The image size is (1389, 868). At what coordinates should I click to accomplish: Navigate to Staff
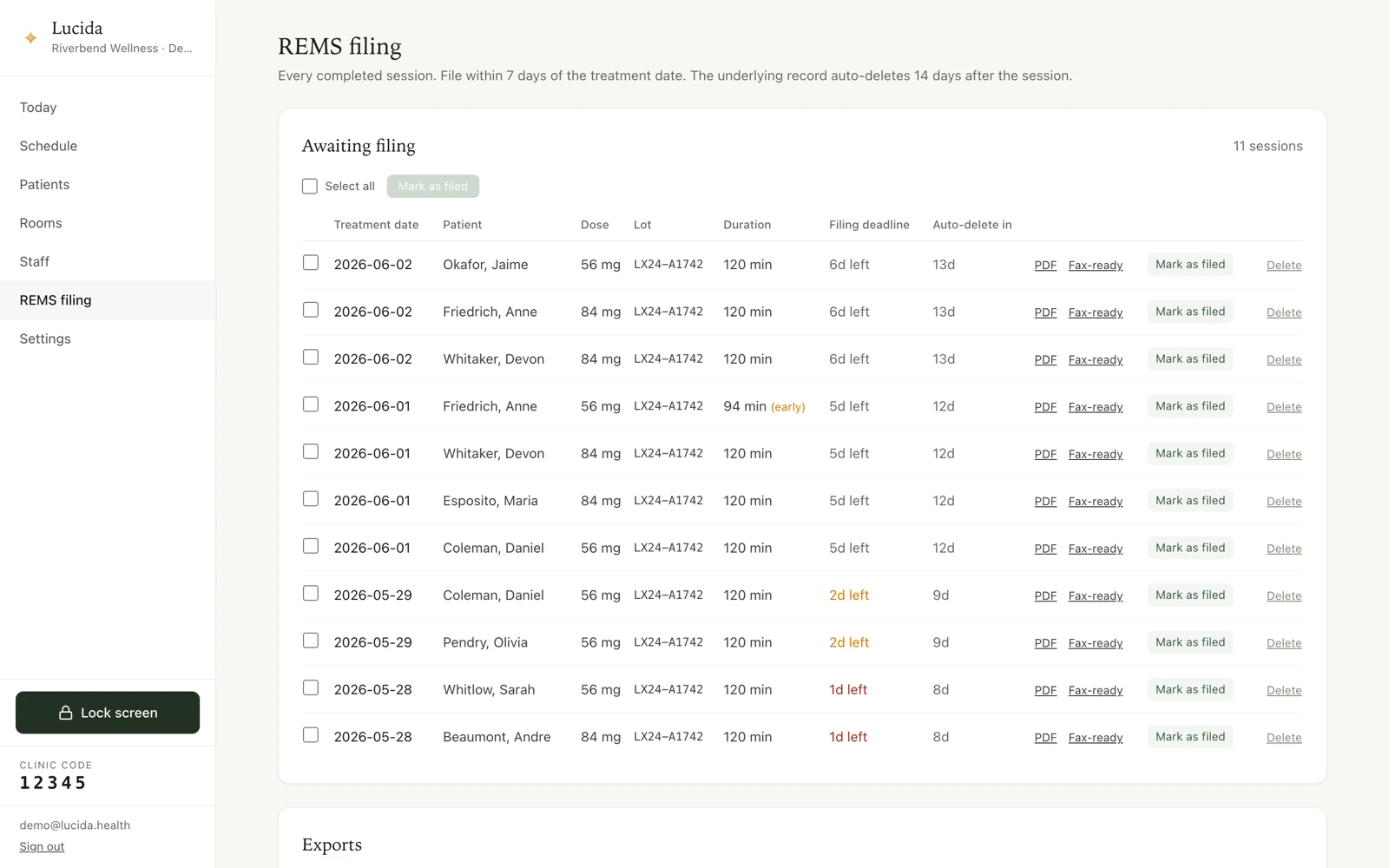click(x=108, y=261)
